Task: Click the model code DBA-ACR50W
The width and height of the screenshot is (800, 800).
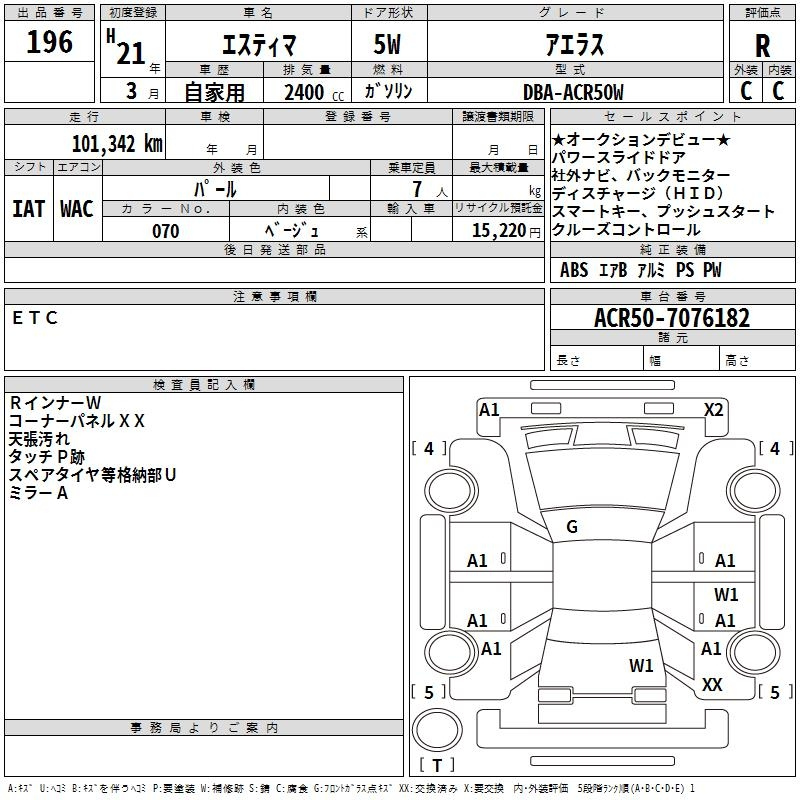Action: (573, 92)
